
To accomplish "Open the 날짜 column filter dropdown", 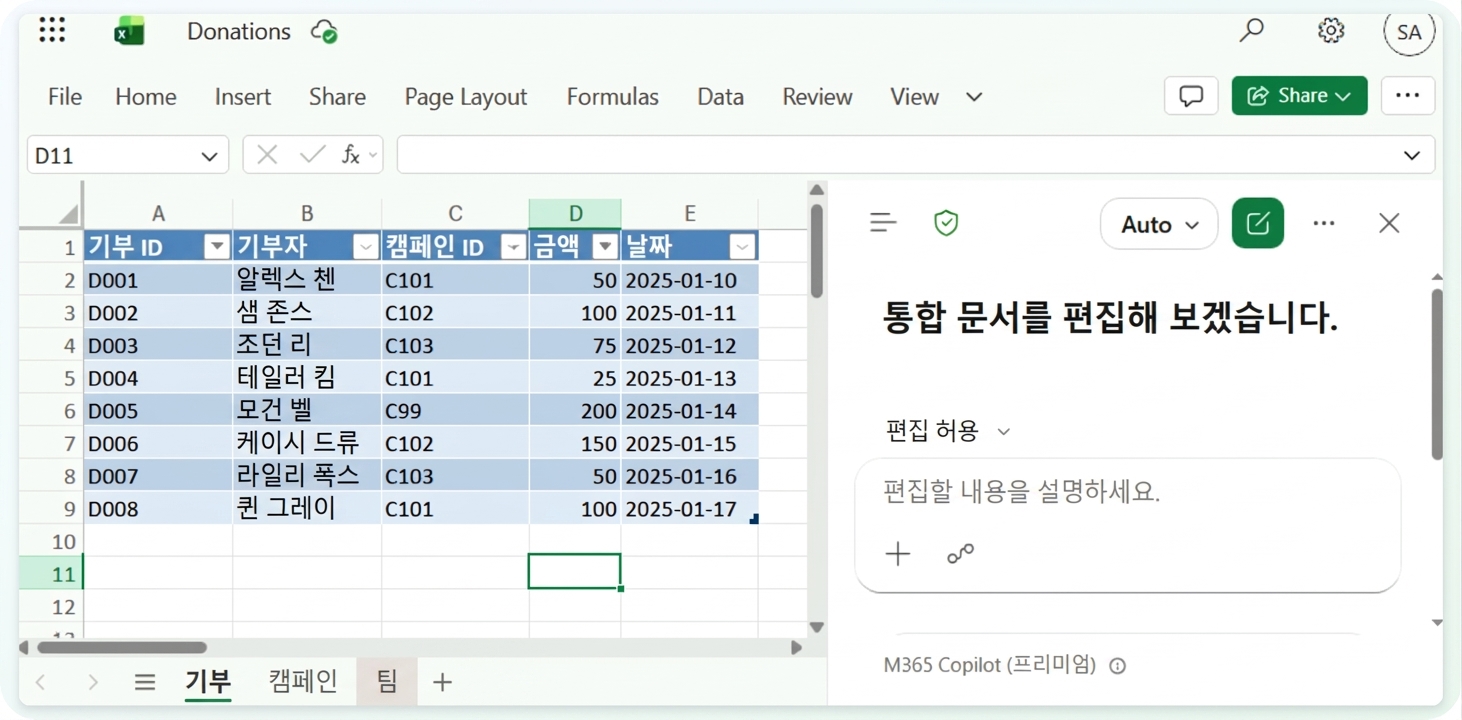I will pos(742,247).
